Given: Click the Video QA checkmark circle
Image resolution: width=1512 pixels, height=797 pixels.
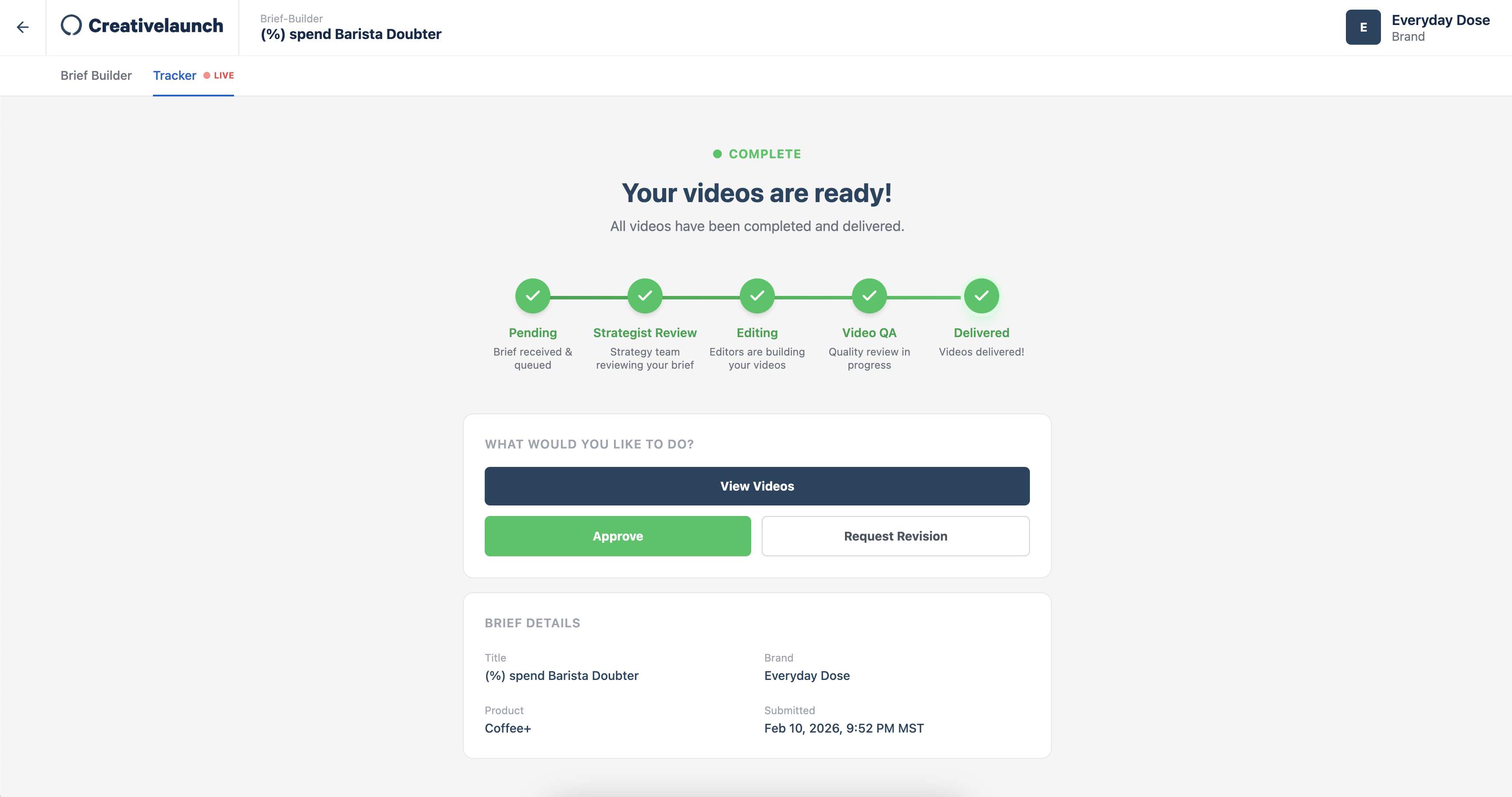Looking at the screenshot, I should (x=869, y=296).
